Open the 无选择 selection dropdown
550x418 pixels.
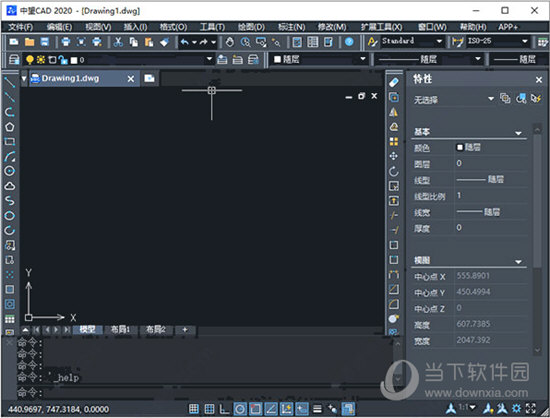coord(491,99)
